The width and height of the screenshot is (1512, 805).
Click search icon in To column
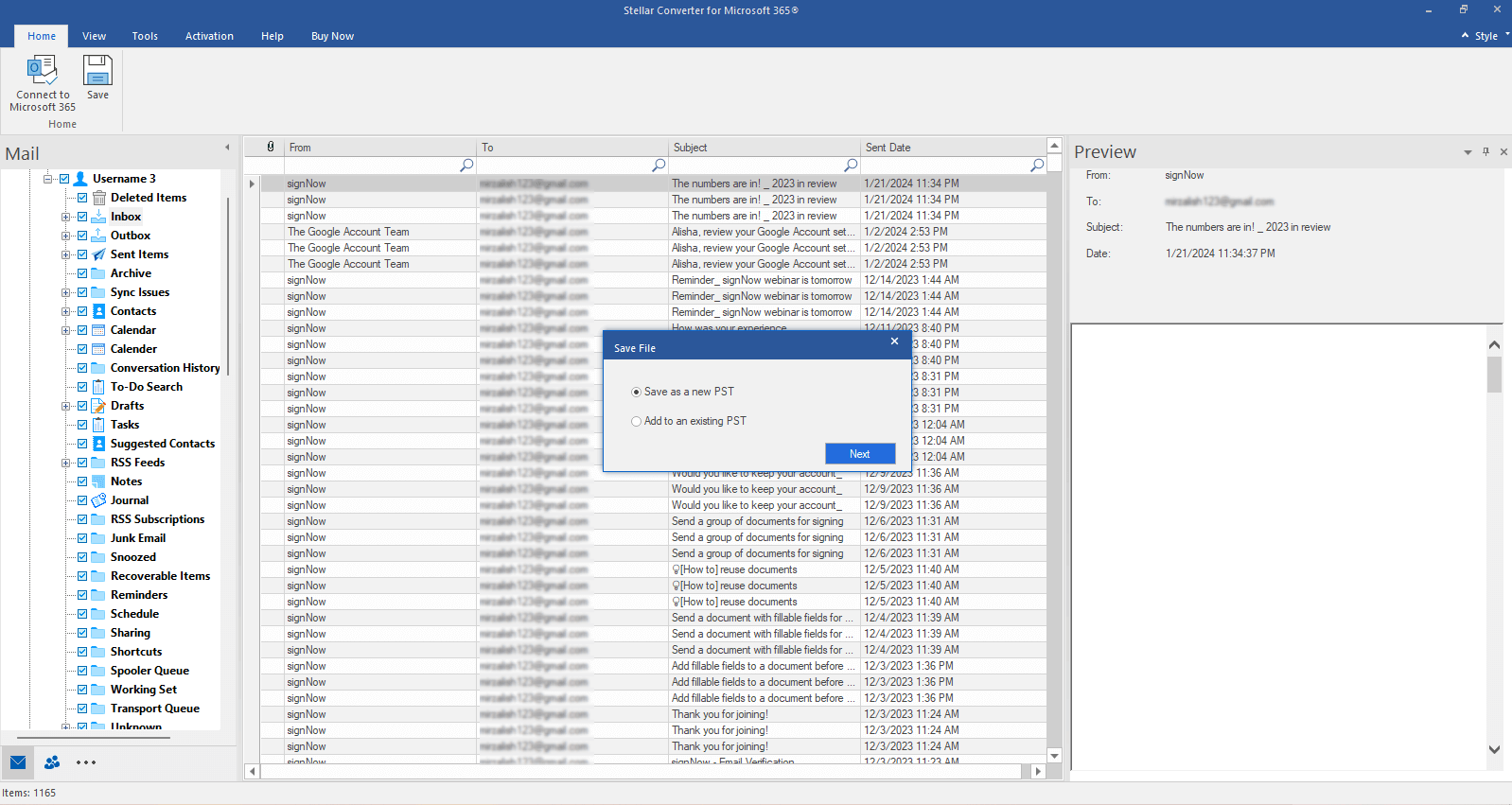659,166
